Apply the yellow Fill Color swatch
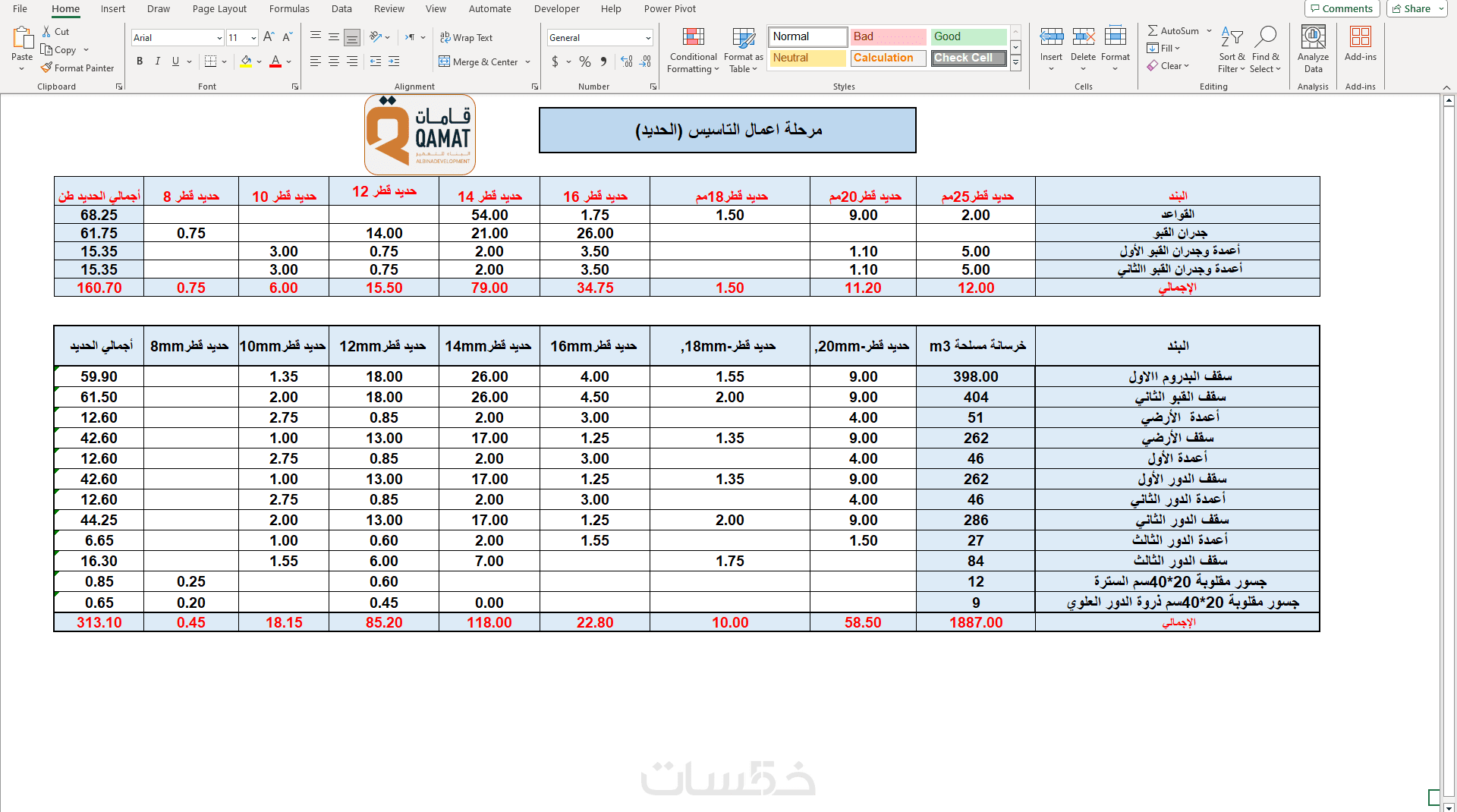1457x812 pixels. pyautogui.click(x=246, y=61)
